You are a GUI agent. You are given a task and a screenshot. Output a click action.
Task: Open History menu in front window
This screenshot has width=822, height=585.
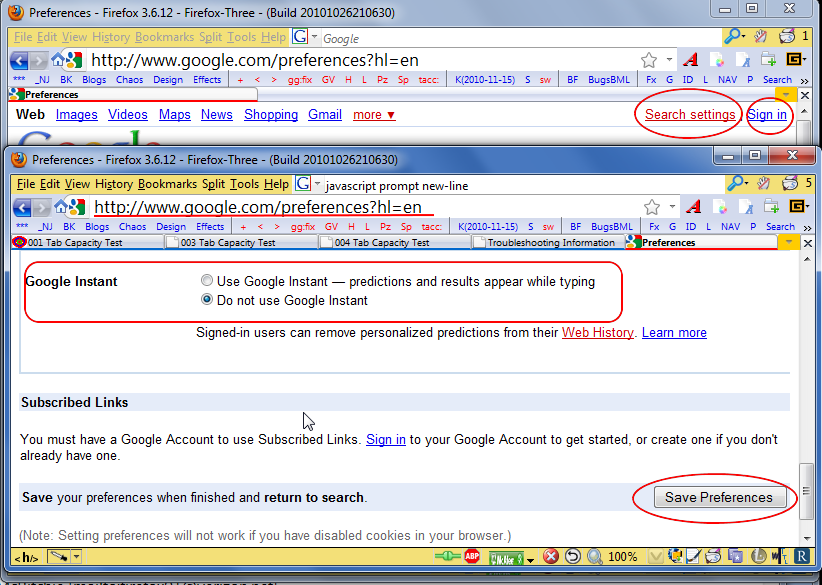[x=114, y=184]
